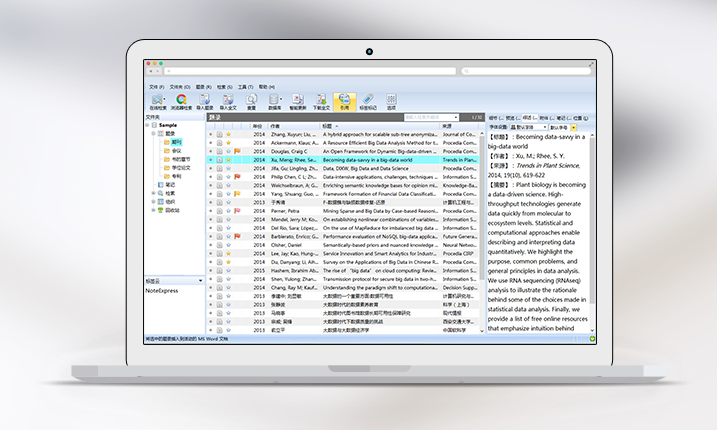This screenshot has width=717, height=430.
Task: Open the 工具 (T) menu
Action: [244, 87]
